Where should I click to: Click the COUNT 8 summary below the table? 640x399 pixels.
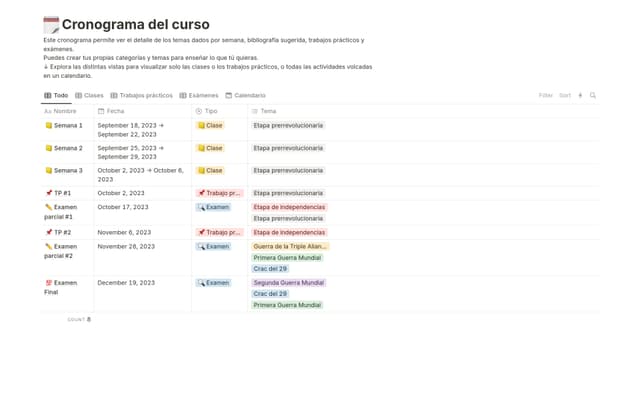(79, 319)
